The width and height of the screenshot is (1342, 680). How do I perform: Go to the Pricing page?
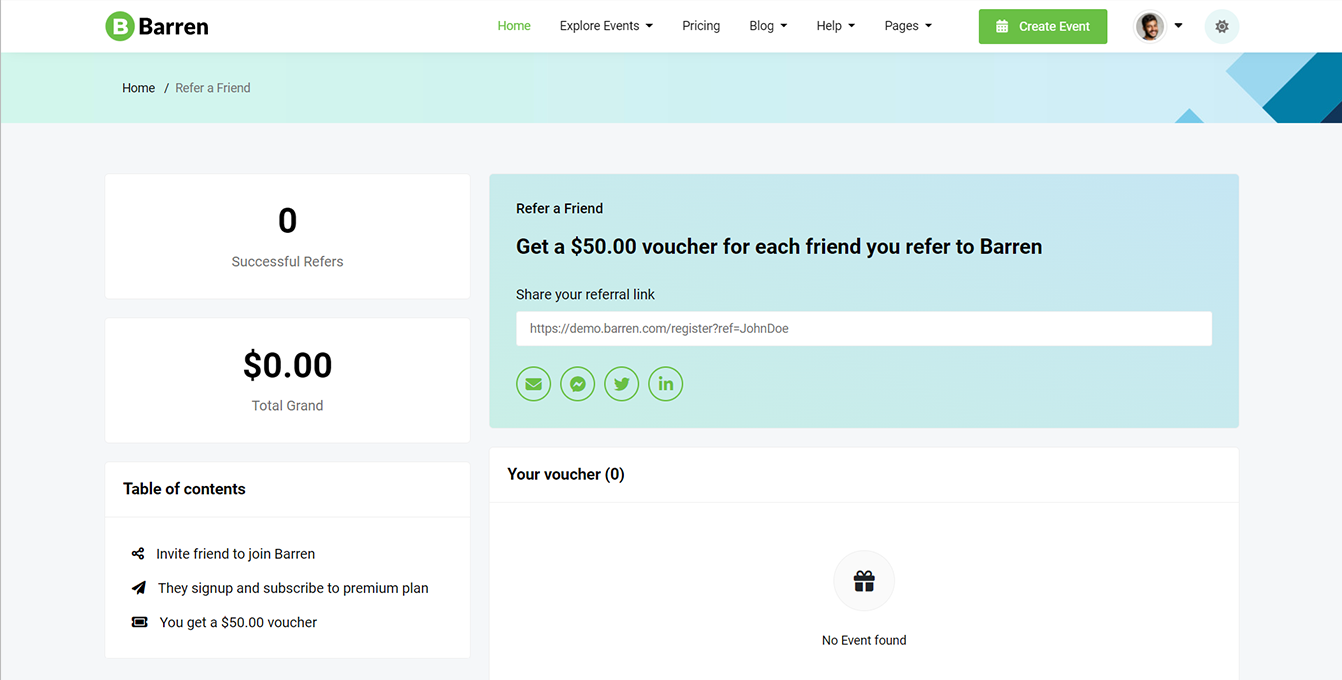tap(701, 26)
